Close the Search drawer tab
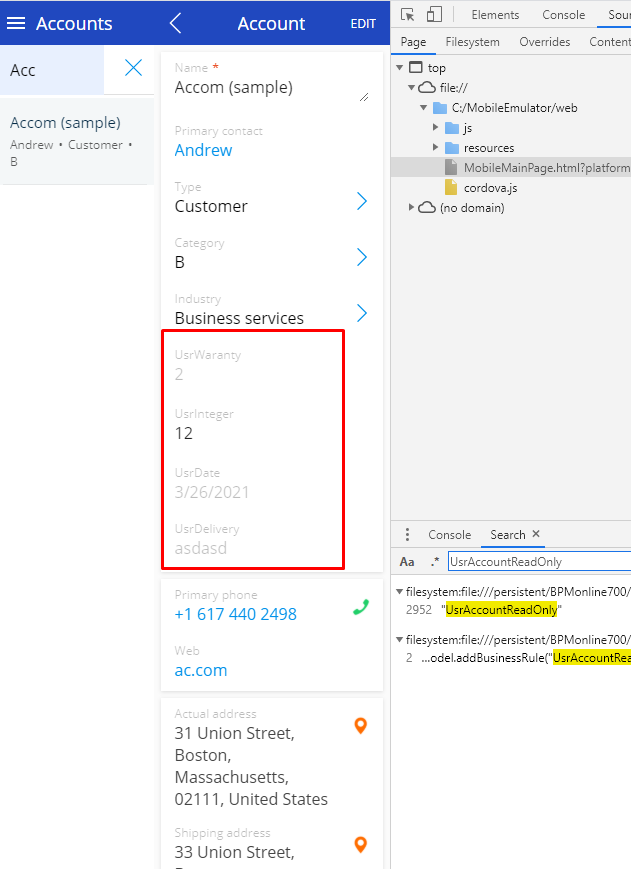Image resolution: width=631 pixels, height=869 pixels. pyautogui.click(x=536, y=534)
